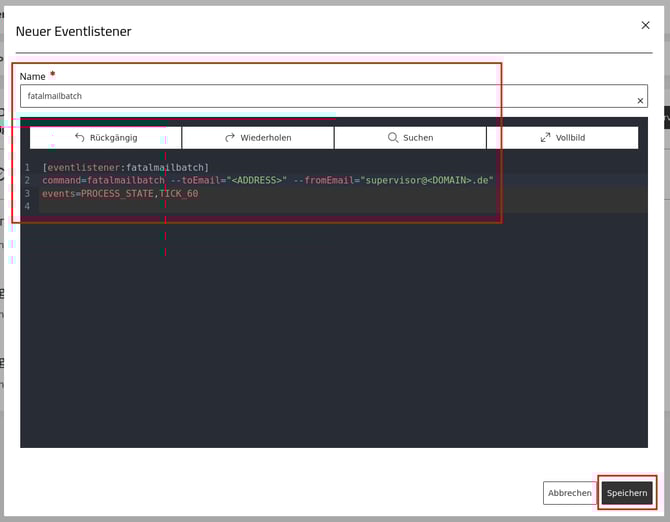Clear the Name field with its x icon
670x522 pixels.
[641, 100]
